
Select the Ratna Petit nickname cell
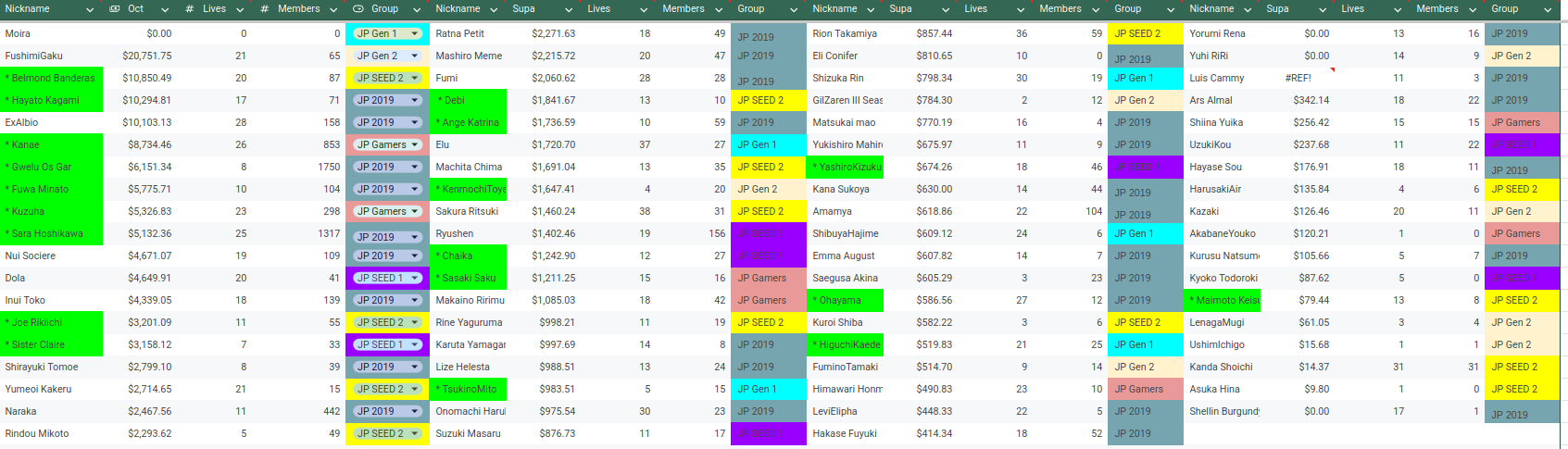point(469,33)
